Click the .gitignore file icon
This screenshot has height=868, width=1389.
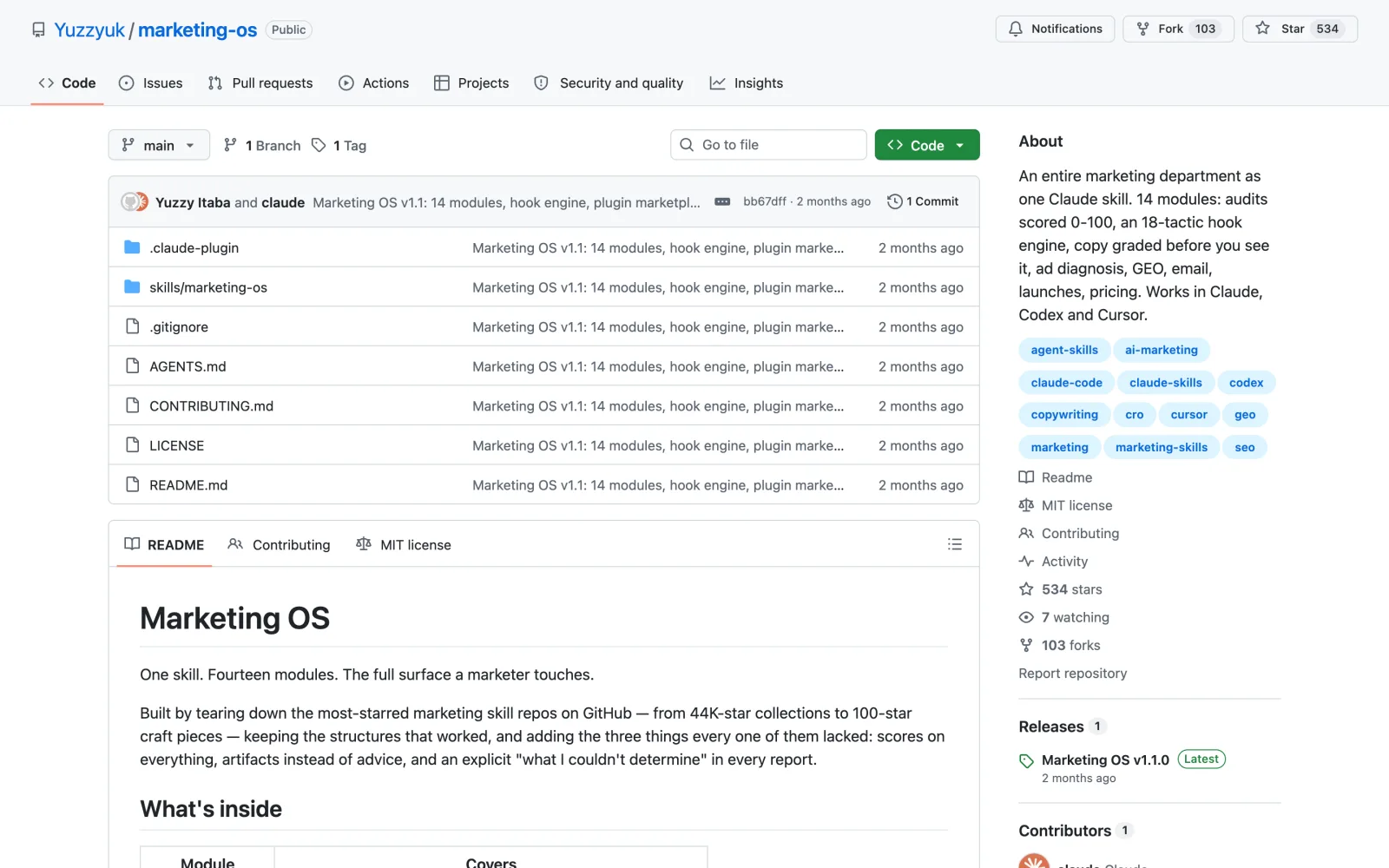coord(132,326)
